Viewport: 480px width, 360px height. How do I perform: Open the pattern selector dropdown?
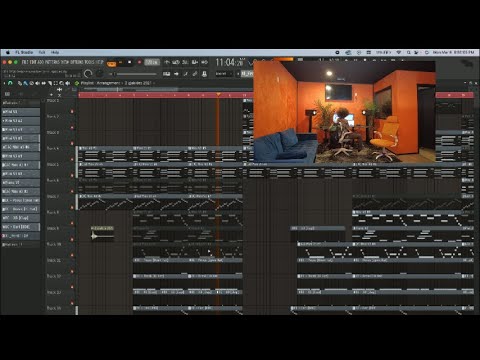click(247, 74)
